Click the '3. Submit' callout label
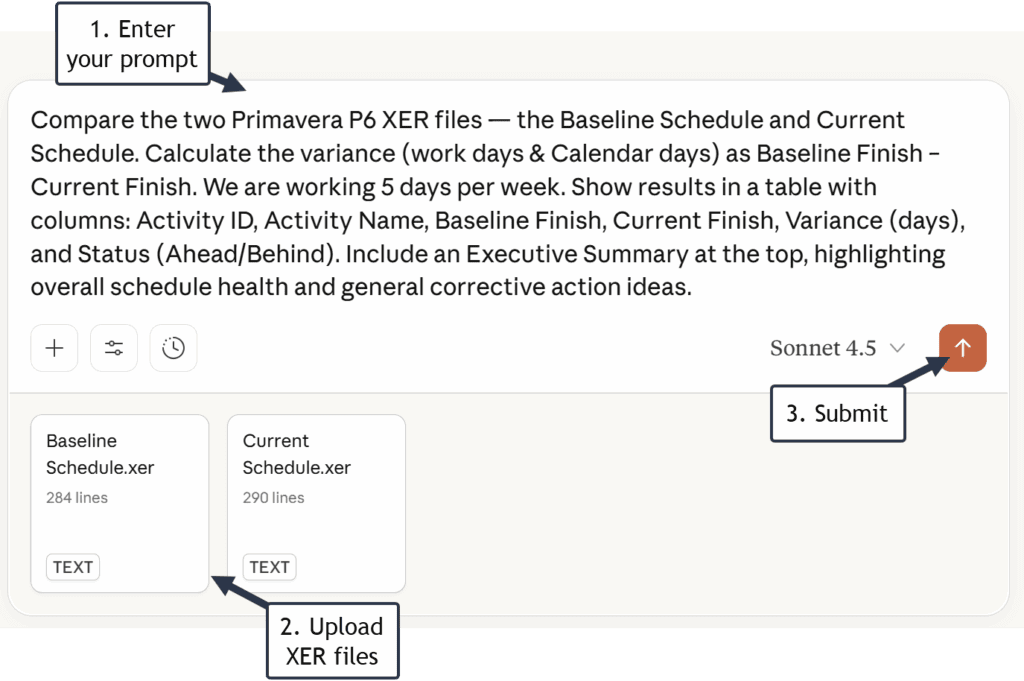1024x681 pixels. [x=837, y=414]
